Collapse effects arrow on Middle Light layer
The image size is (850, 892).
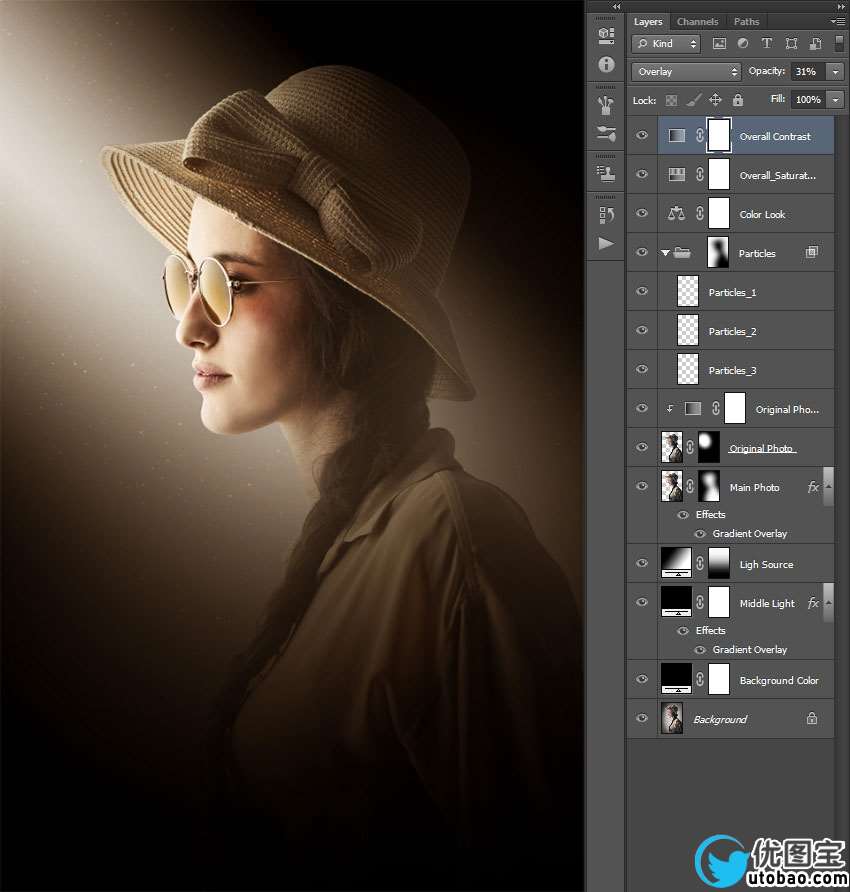[828, 602]
